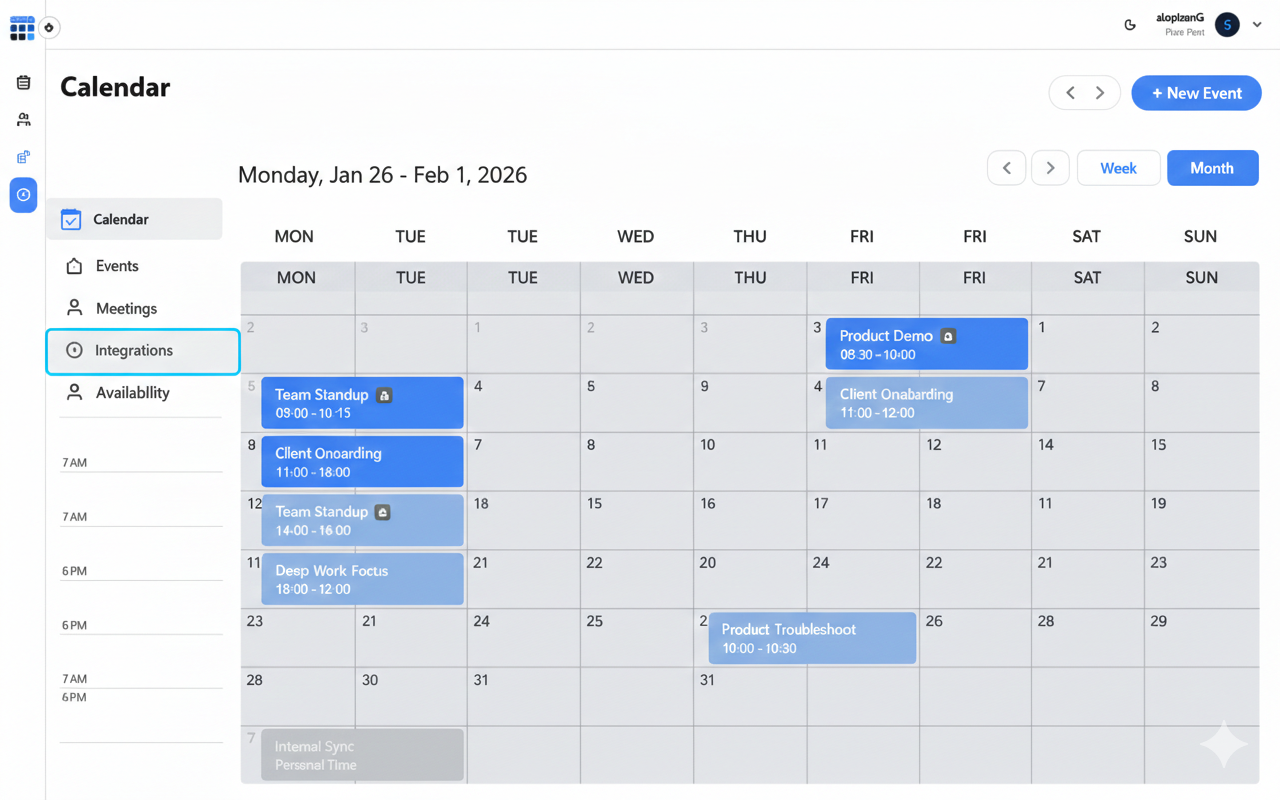Select the active clock icon in left rail

click(23, 195)
